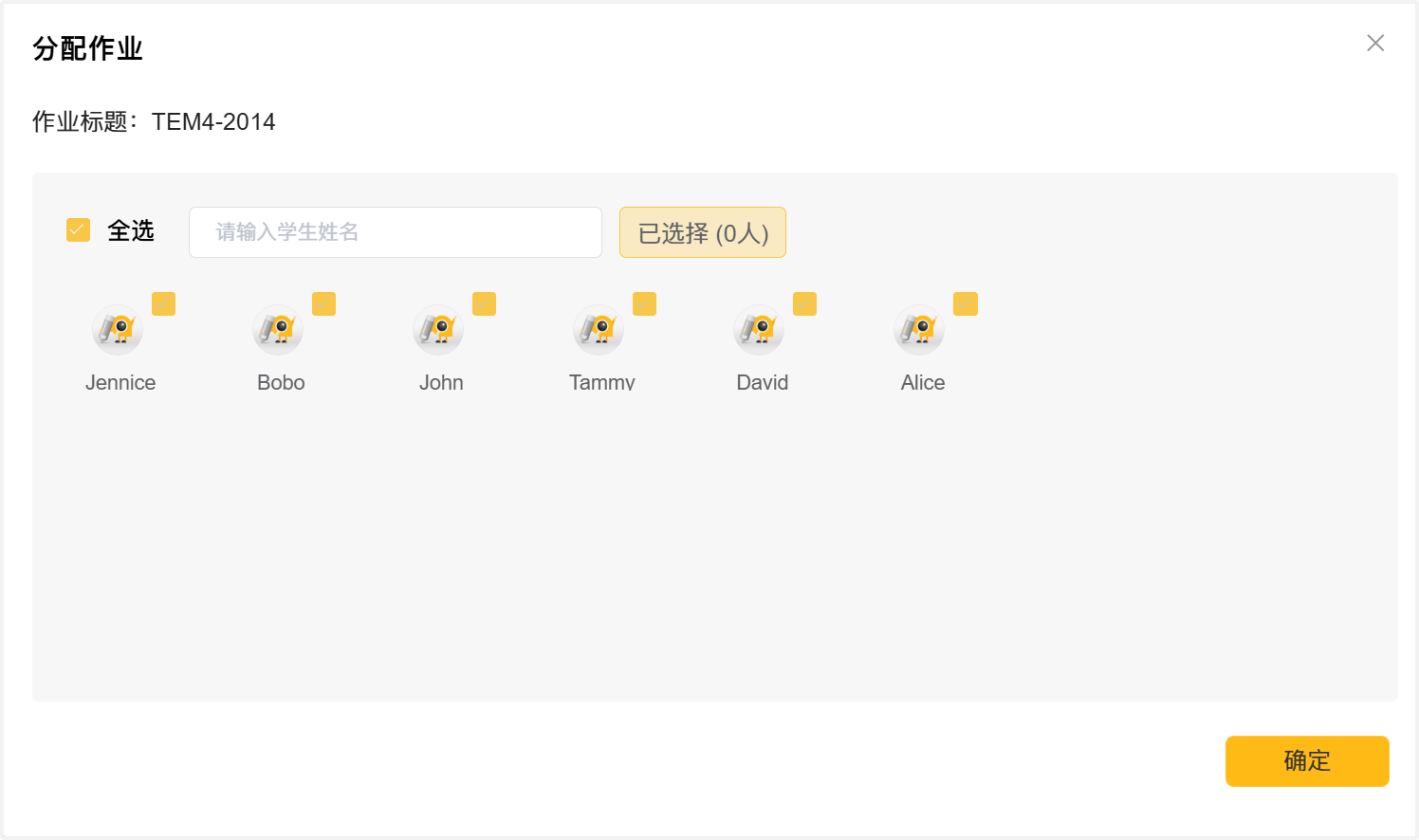Click Jennice's student avatar icon
Viewport: 1419px width, 840px height.
[x=118, y=330]
